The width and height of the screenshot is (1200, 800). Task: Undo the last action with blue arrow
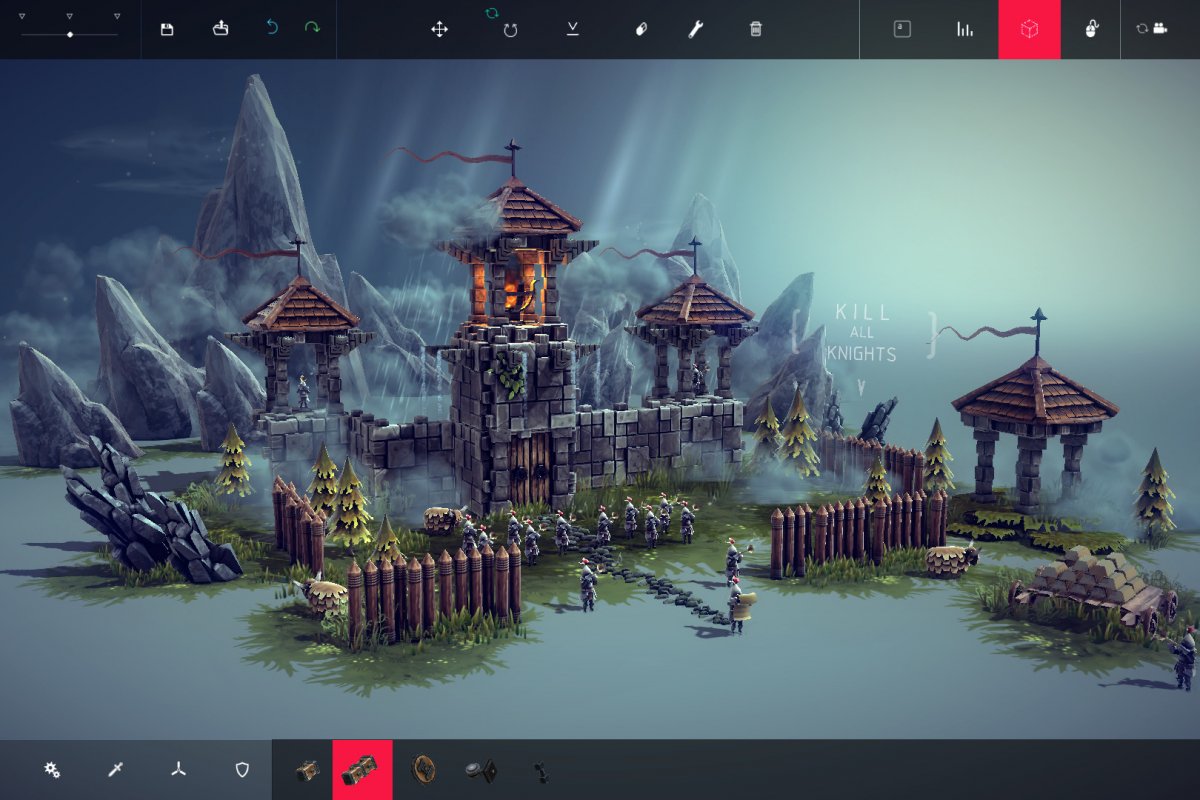(x=272, y=29)
